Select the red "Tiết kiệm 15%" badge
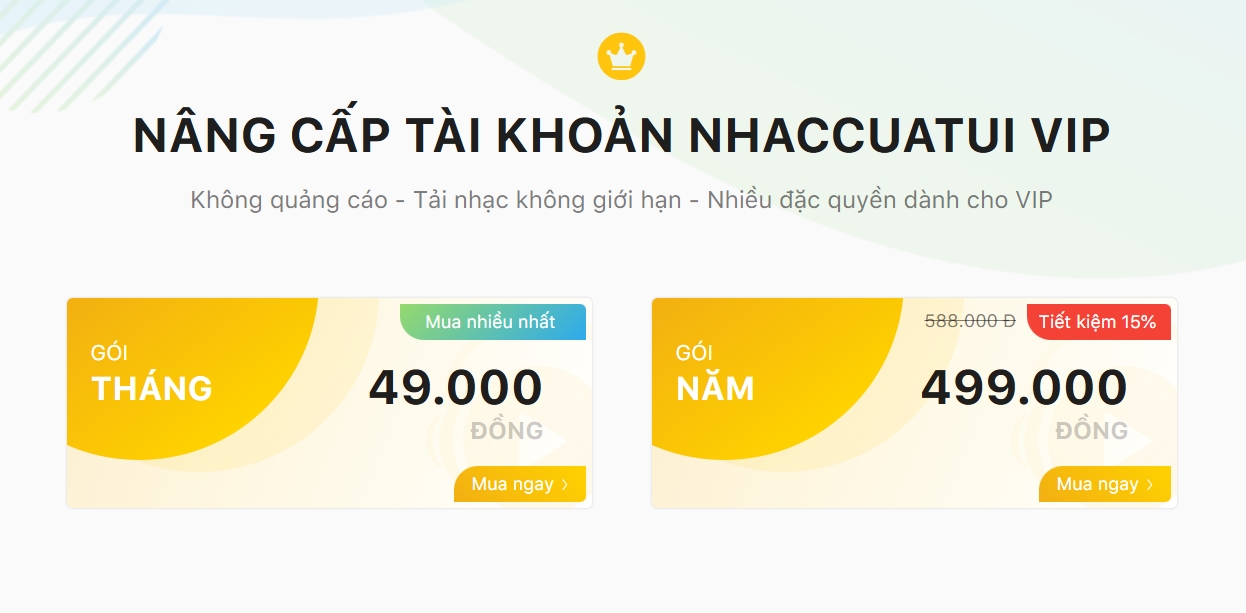This screenshot has width=1246, height=613. point(1097,322)
